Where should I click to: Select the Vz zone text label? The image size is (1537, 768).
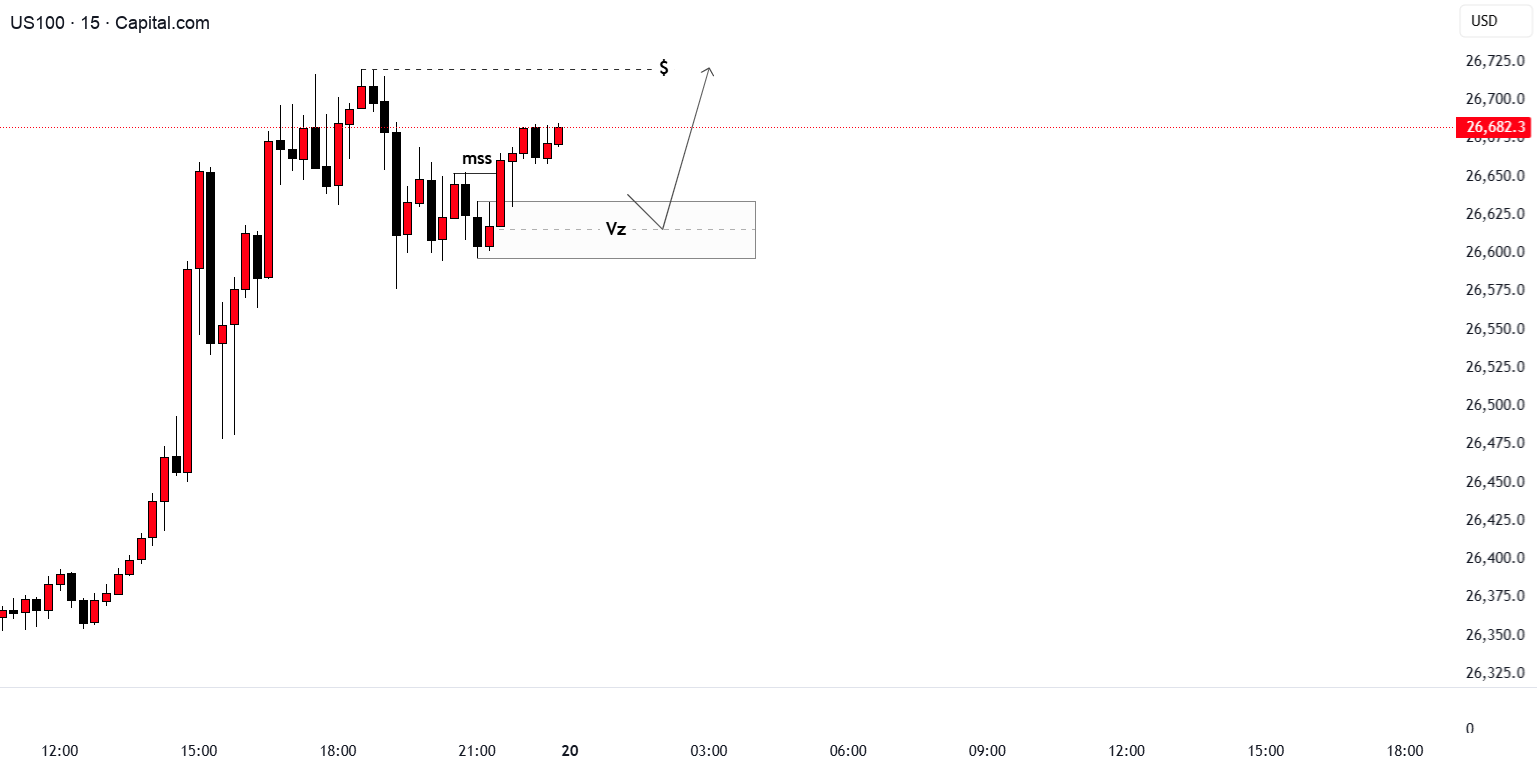616,229
